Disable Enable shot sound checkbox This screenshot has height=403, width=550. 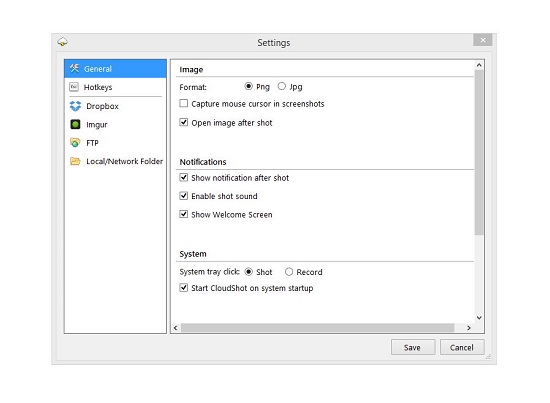[183, 196]
